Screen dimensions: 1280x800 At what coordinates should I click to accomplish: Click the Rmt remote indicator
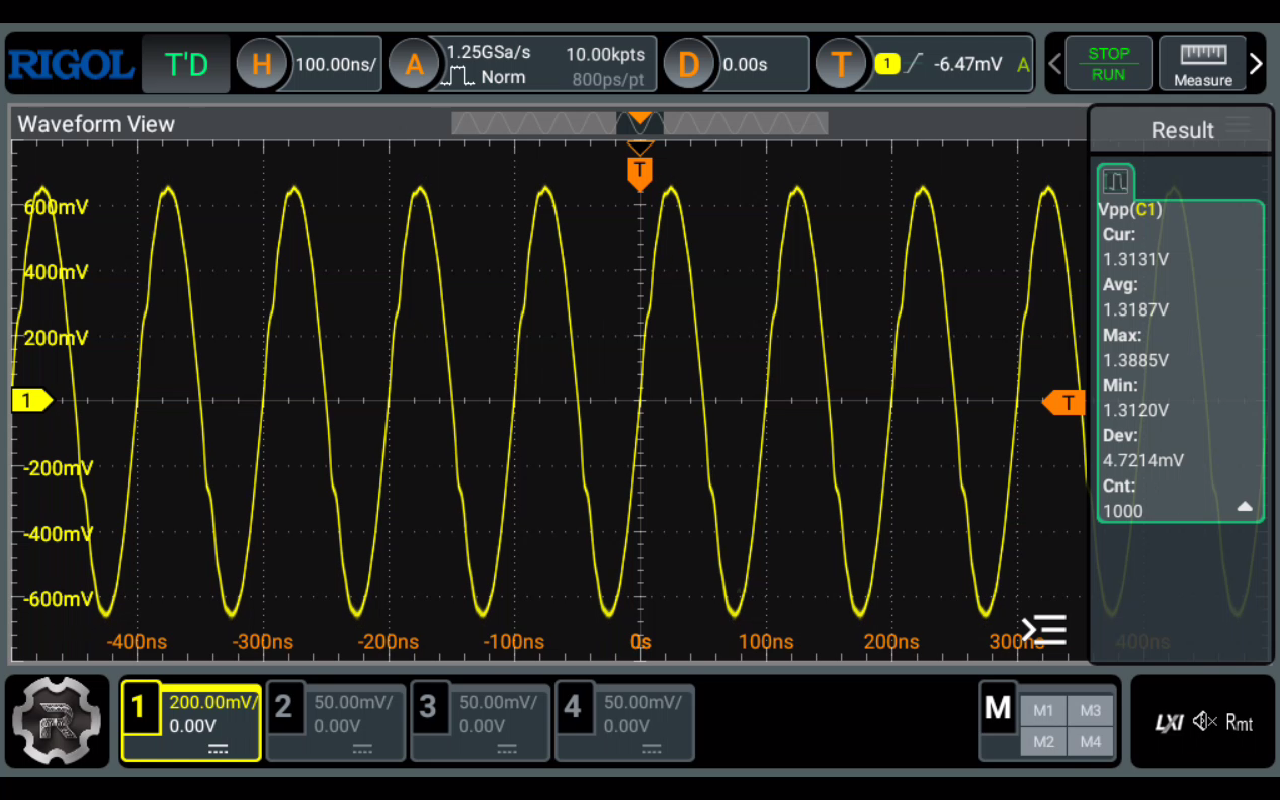(1239, 722)
